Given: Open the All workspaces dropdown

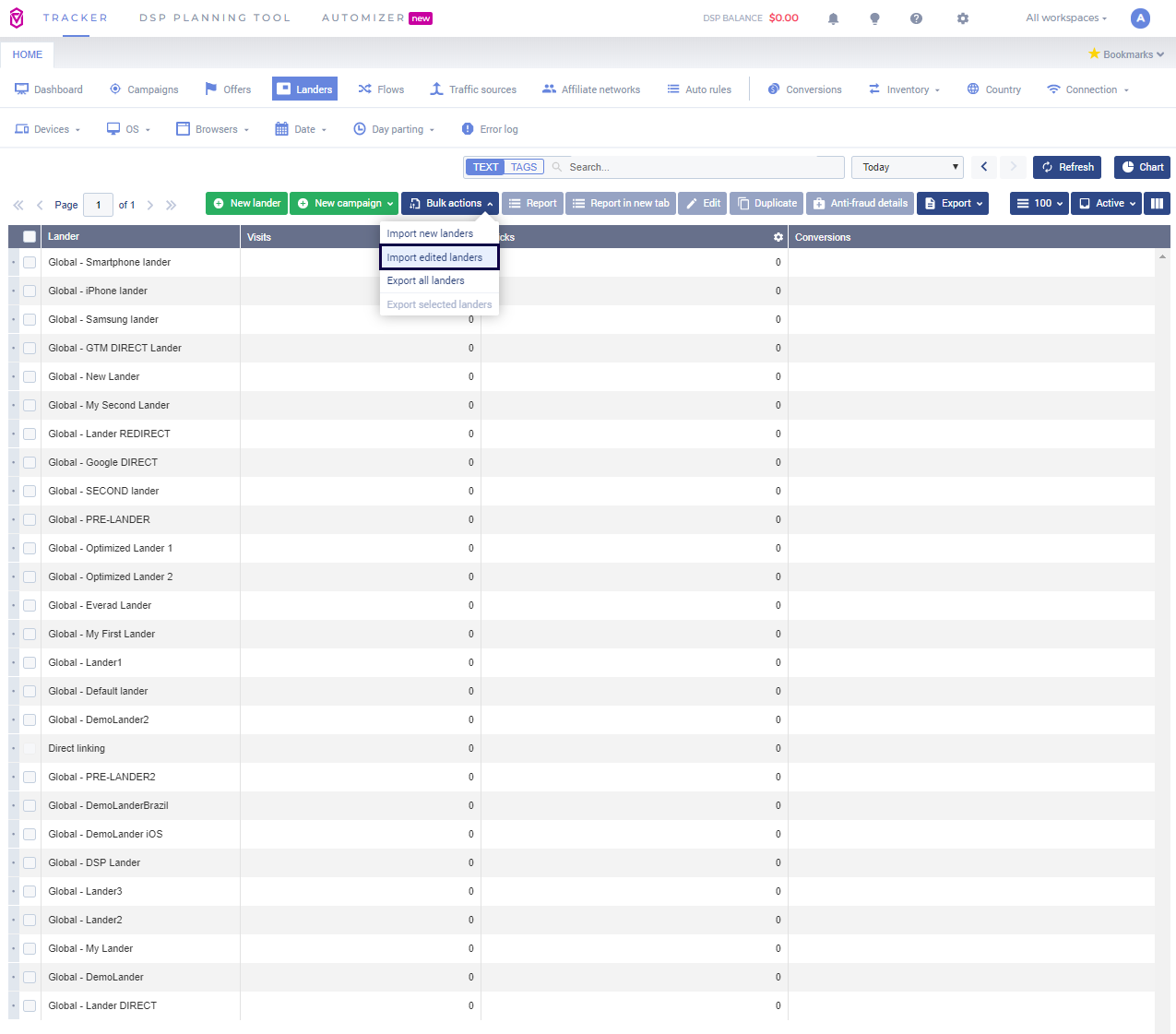Looking at the screenshot, I should pyautogui.click(x=1065, y=18).
